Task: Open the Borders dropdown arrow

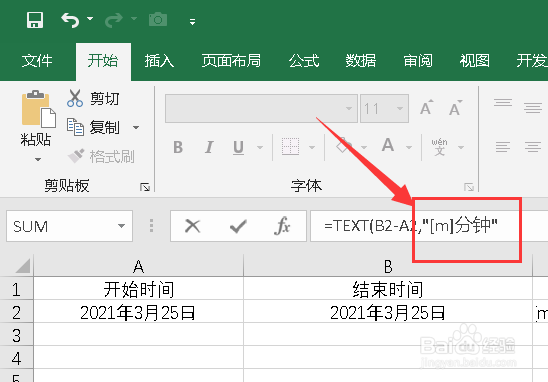Action: point(312,147)
